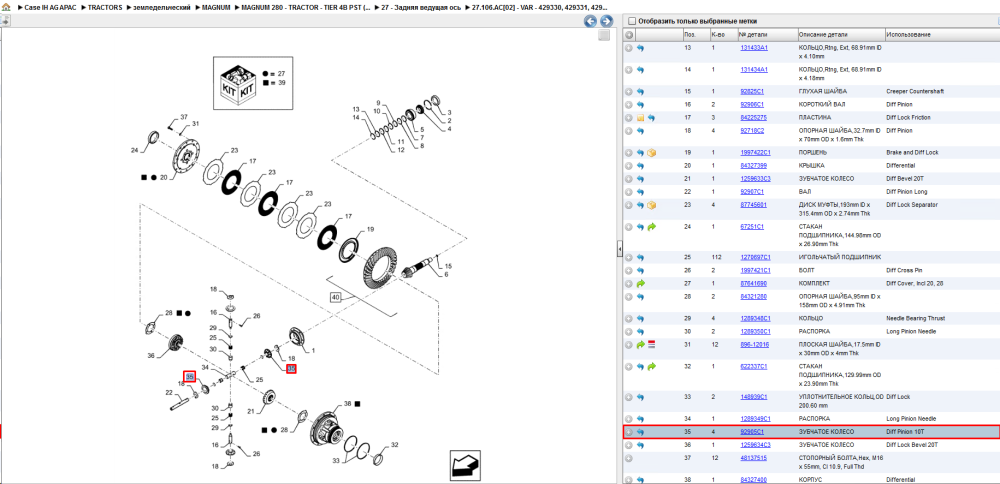Open the земледельческий breadcrumb
The width and height of the screenshot is (1000, 484).
point(162,7)
